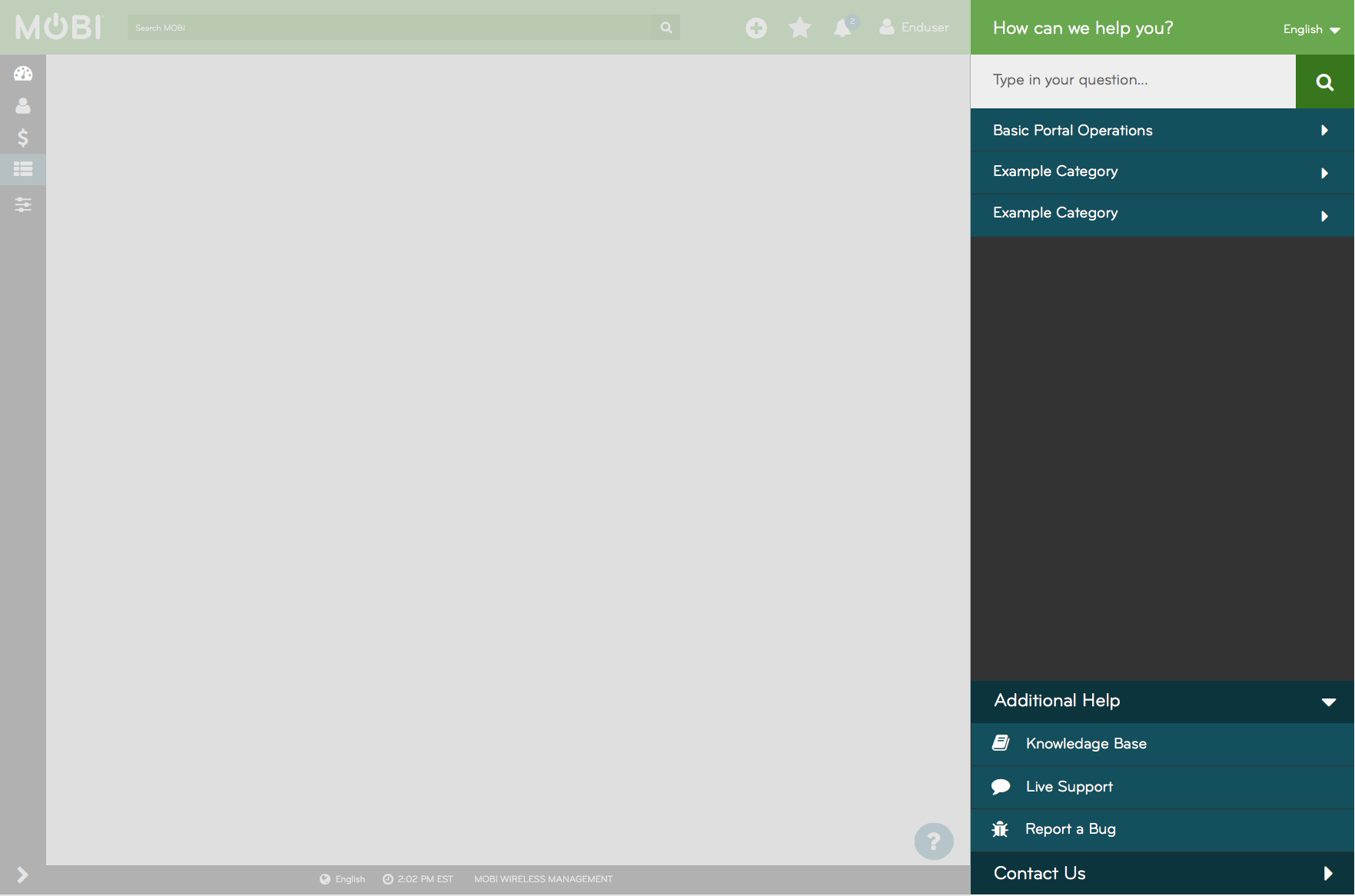Click MOBI WIRELESS MANAGEMENT footer text
The height and width of the screenshot is (896, 1355).
point(543,879)
